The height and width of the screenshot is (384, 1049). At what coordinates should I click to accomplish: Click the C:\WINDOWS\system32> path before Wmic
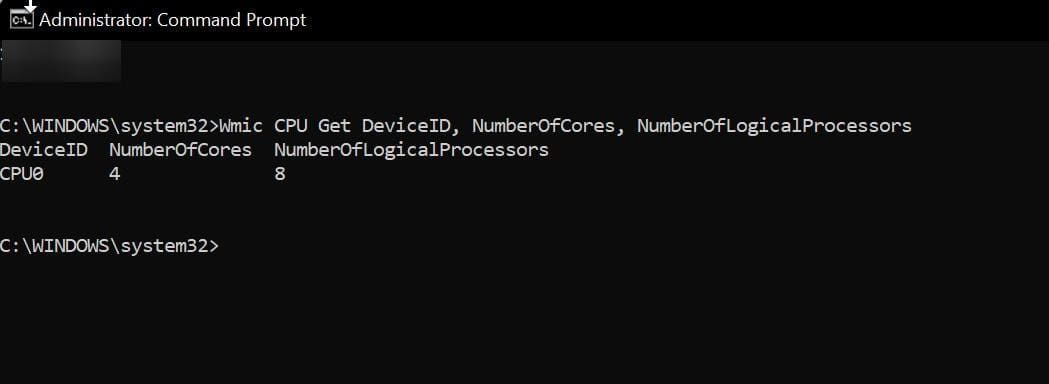click(x=109, y=126)
